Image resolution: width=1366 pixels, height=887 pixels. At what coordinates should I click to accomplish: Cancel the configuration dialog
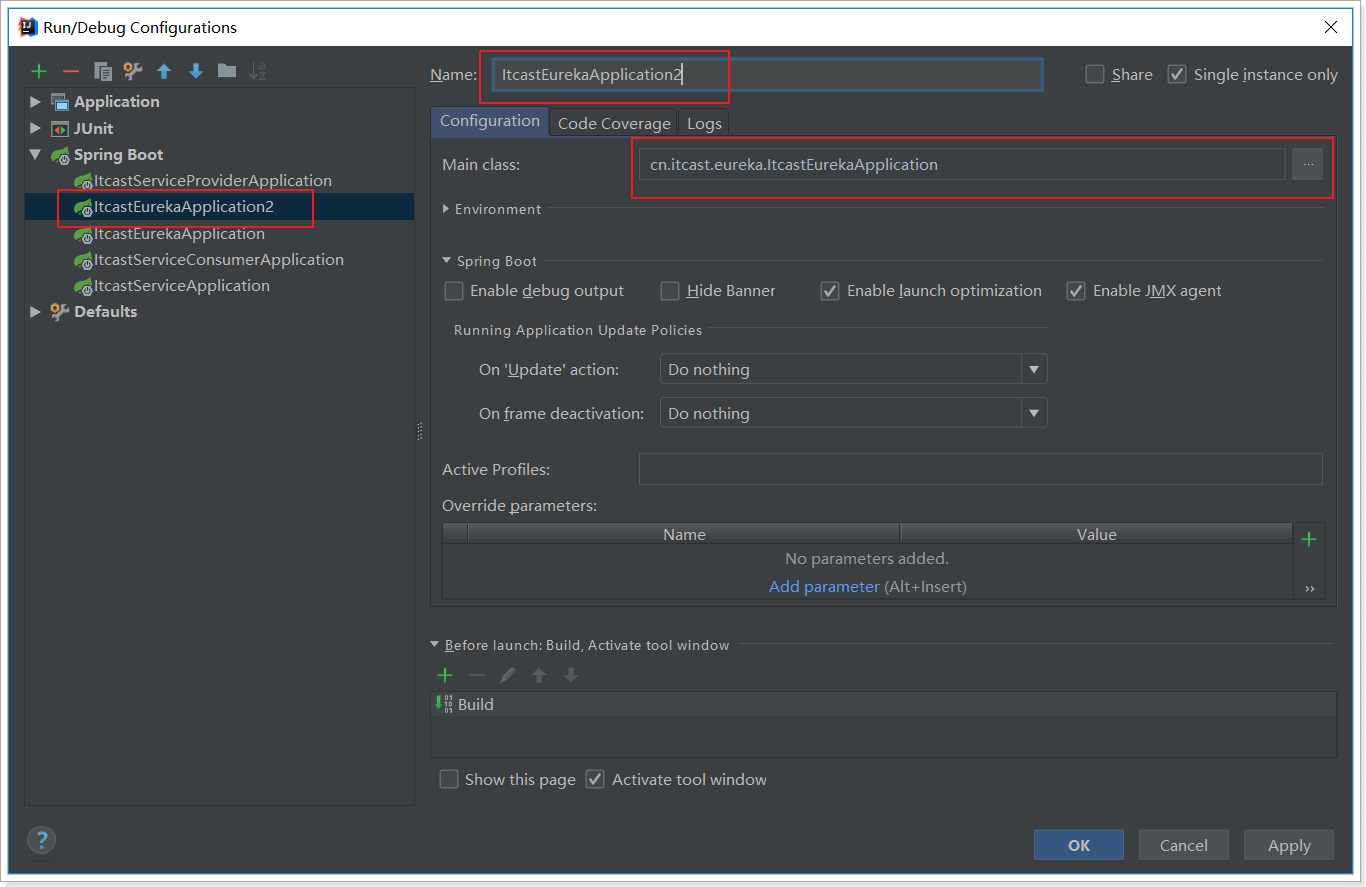(1184, 845)
